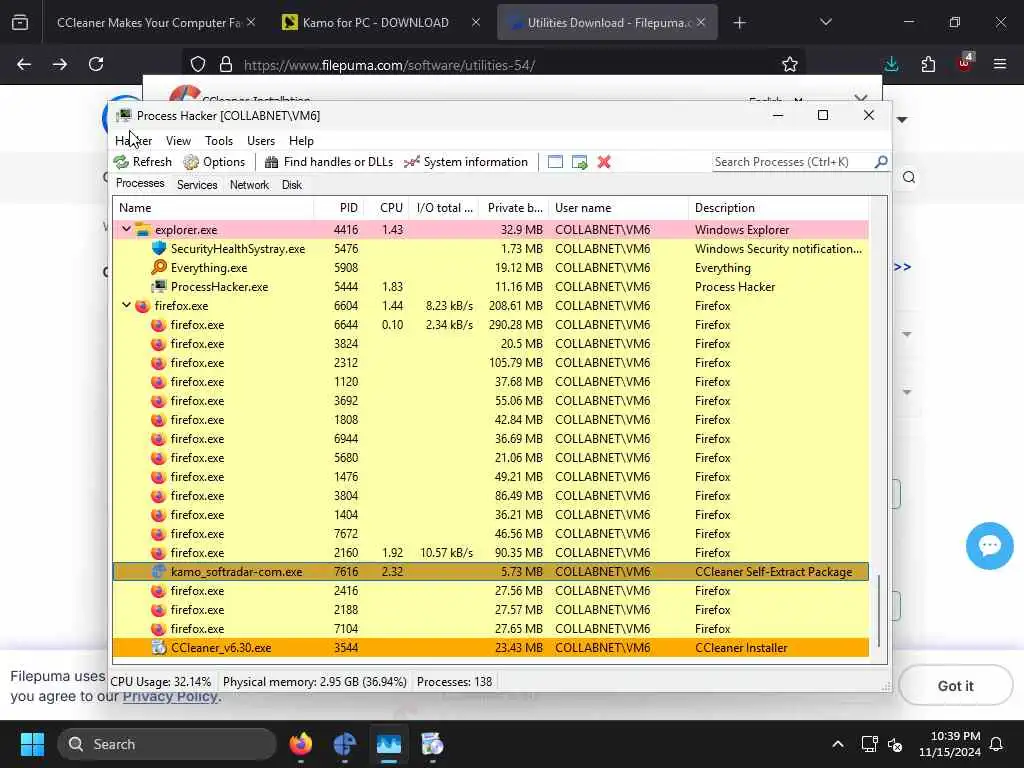Screen dimensions: 1024x768
Task: Switch to the Network tab
Action: point(249,185)
